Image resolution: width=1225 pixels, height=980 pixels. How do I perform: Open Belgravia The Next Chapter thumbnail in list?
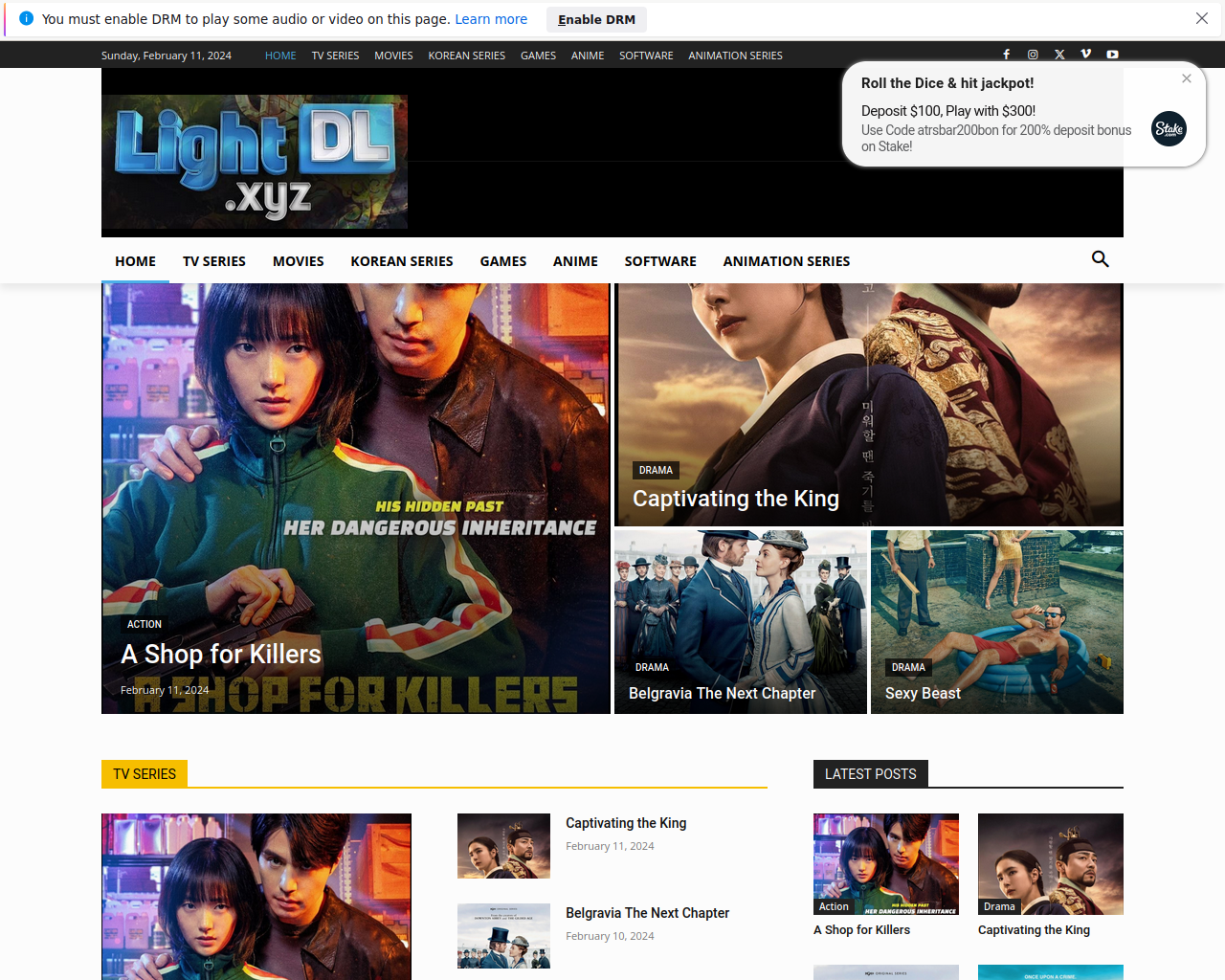click(503, 936)
